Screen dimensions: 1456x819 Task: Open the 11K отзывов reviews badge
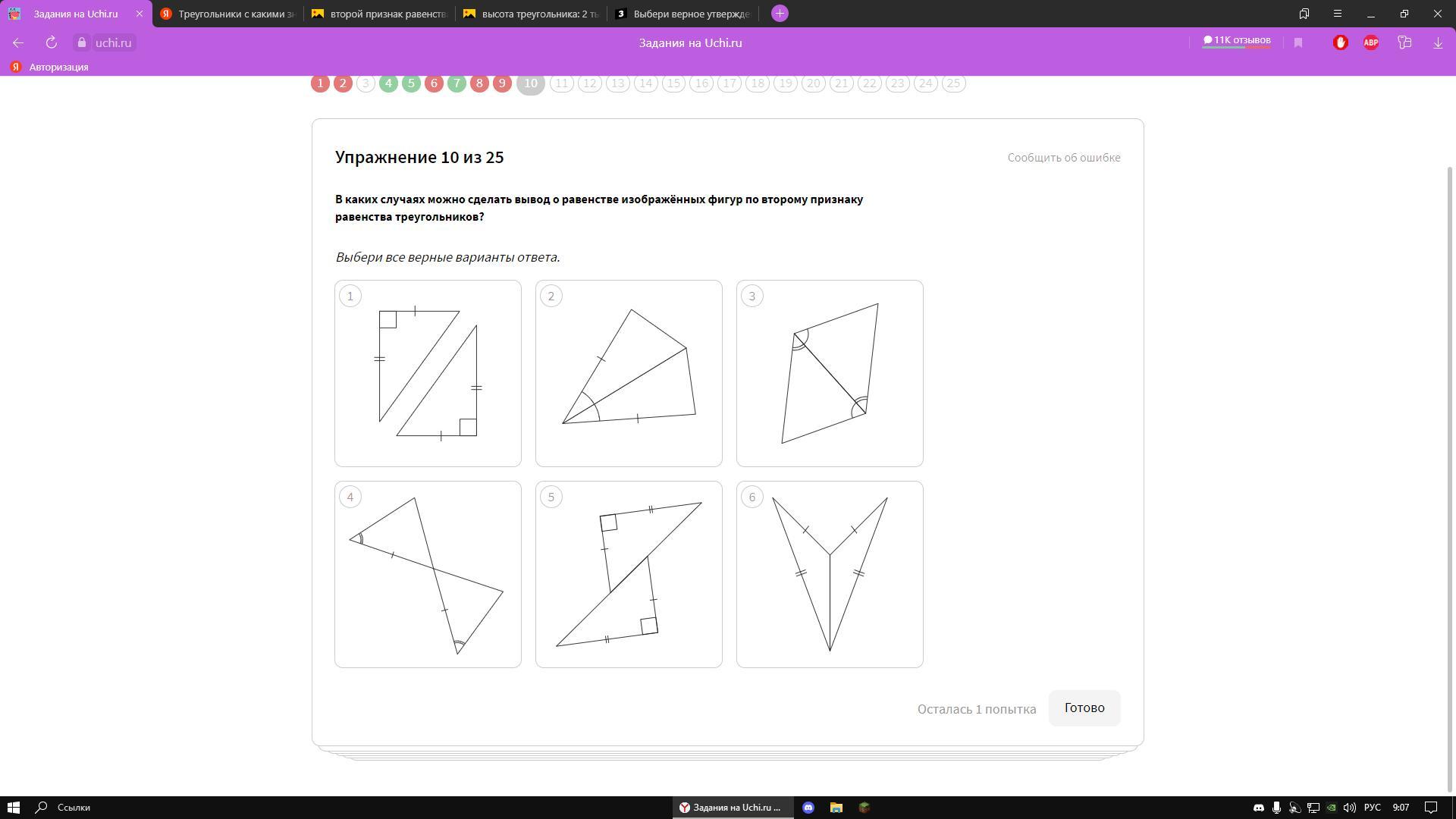tap(1236, 41)
